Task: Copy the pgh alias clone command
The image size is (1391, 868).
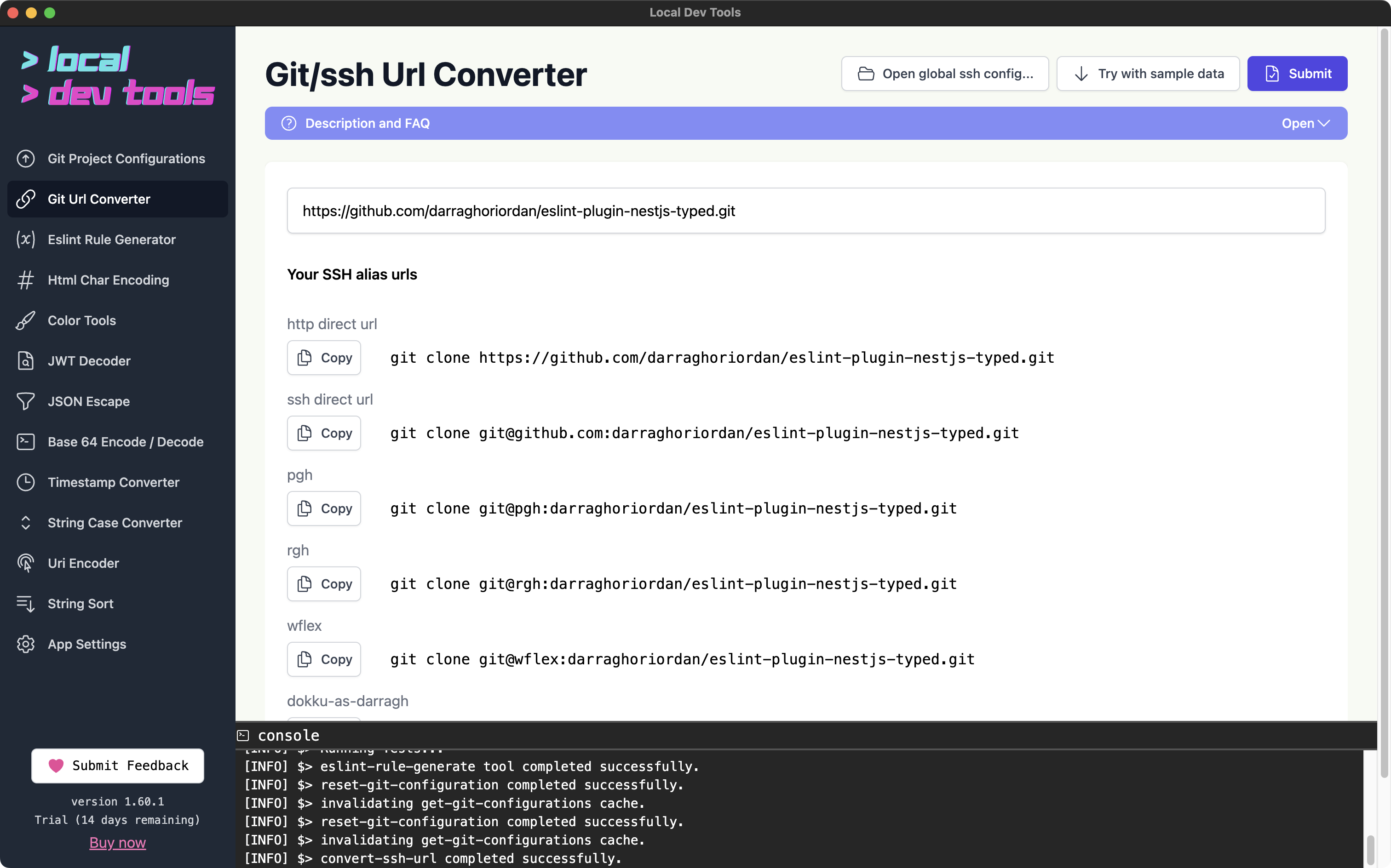Action: (324, 508)
